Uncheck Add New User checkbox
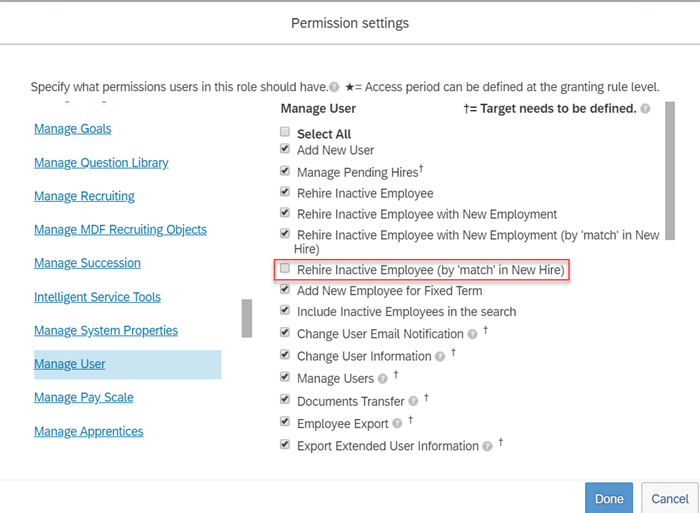Viewport: 700px width, 513px height. point(285,148)
